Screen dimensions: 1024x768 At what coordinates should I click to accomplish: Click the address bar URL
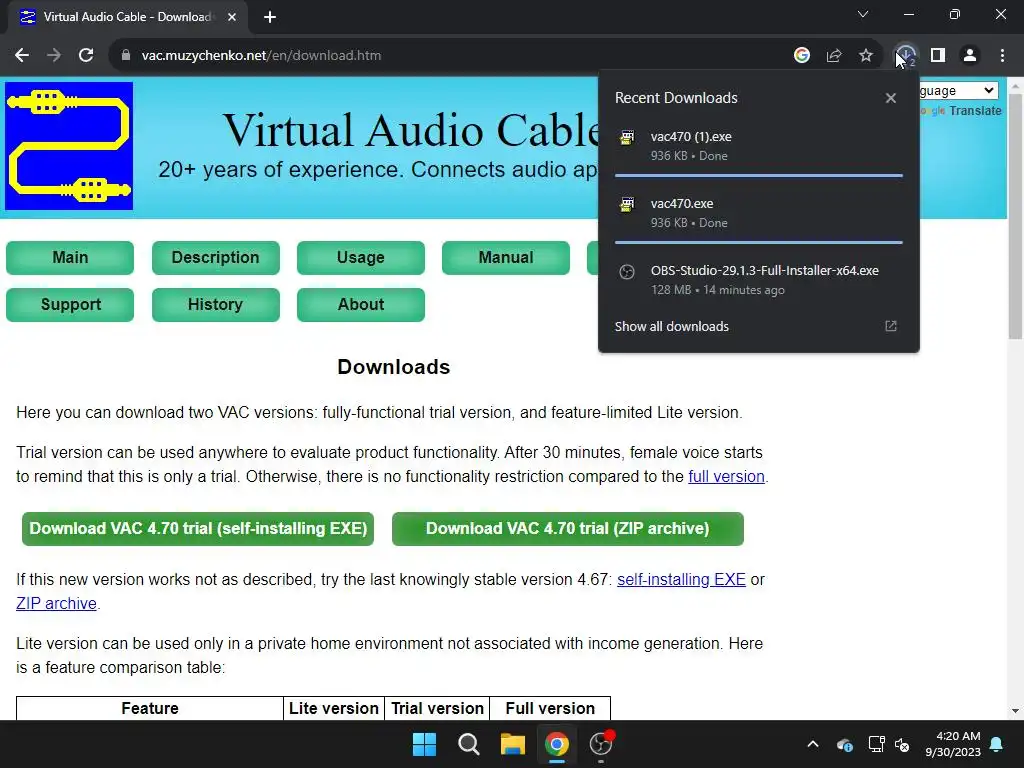(x=261, y=56)
